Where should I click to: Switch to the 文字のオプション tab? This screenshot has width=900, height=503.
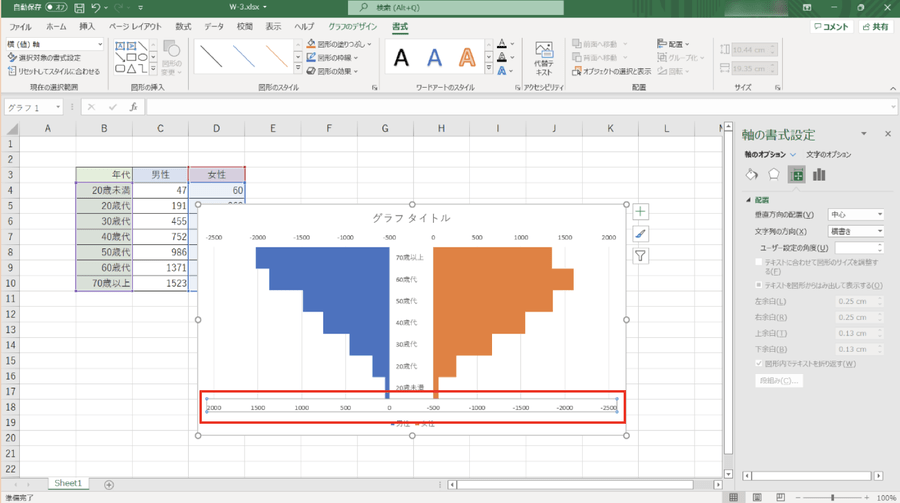click(828, 155)
